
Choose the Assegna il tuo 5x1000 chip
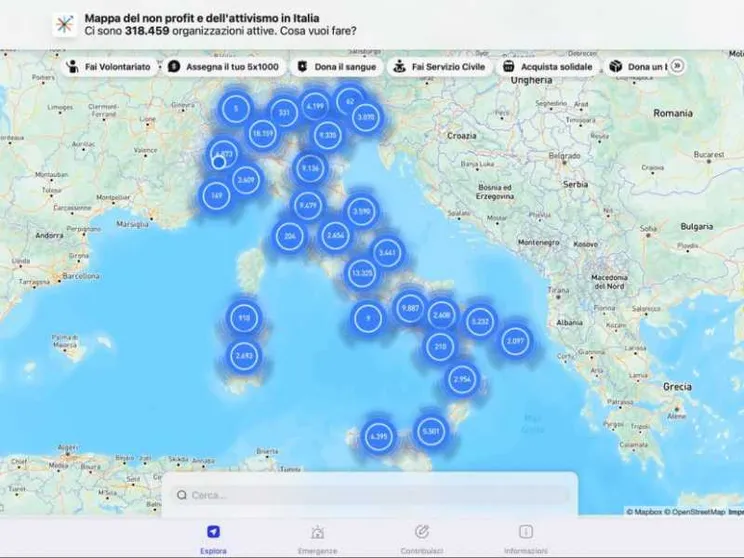tap(223, 67)
